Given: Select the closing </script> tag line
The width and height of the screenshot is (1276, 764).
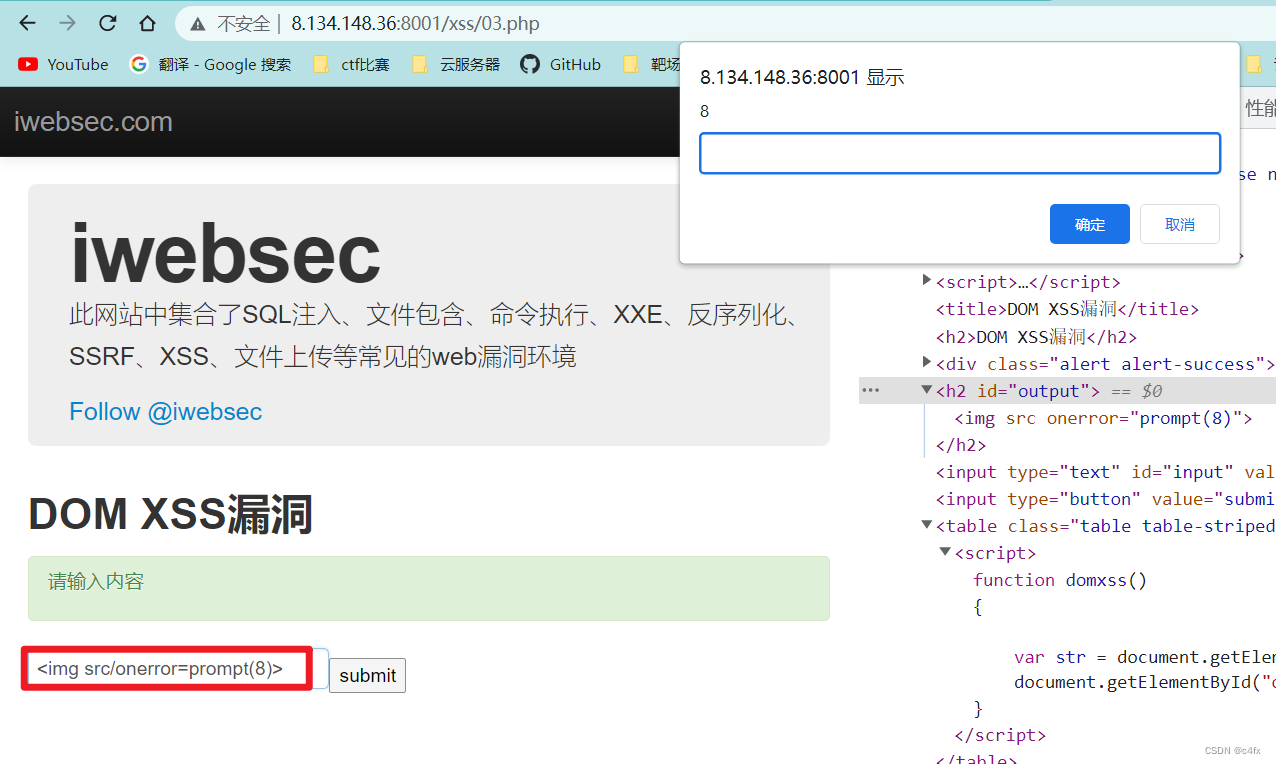Looking at the screenshot, I should pyautogui.click(x=1000, y=735).
